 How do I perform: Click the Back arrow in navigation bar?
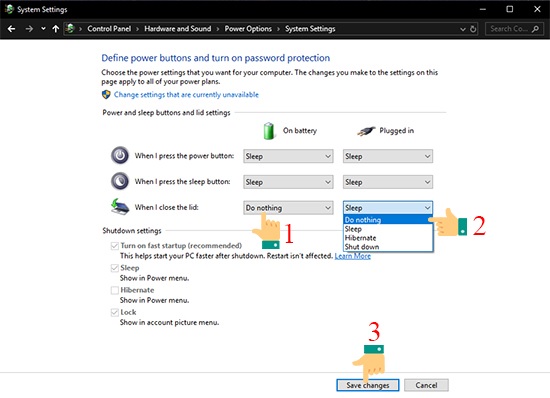(x=11, y=29)
